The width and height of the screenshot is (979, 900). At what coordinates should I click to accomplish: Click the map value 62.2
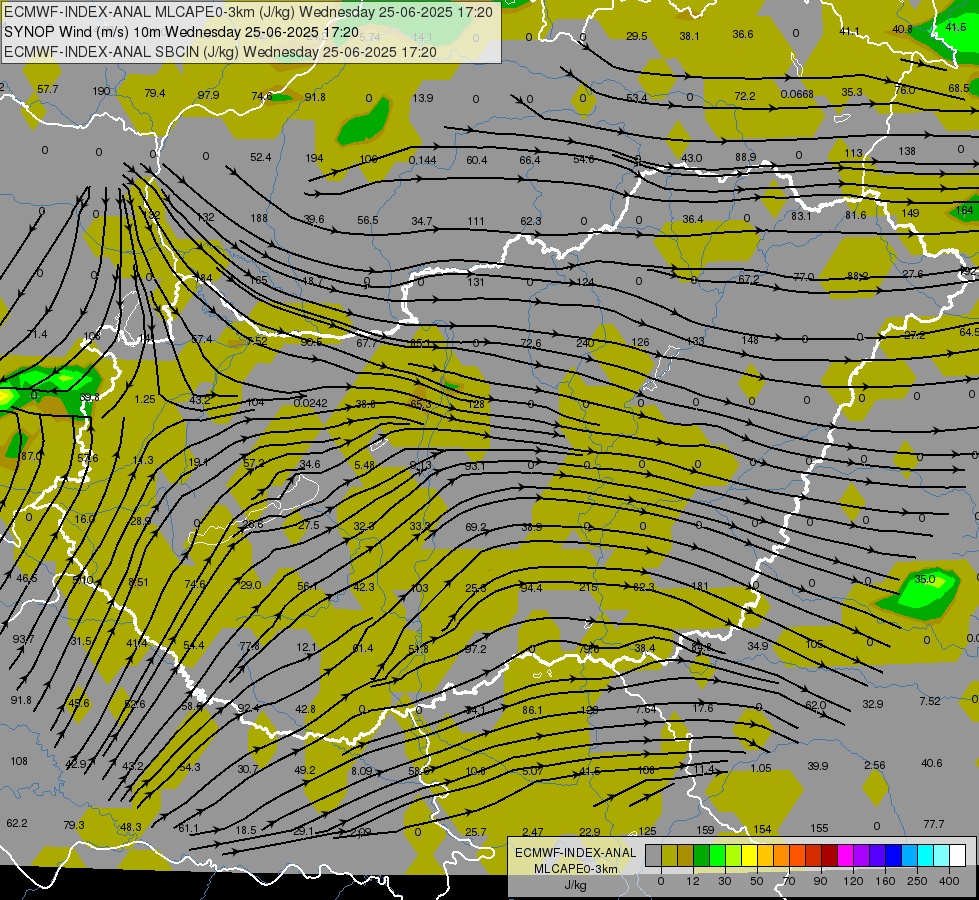tap(17, 823)
